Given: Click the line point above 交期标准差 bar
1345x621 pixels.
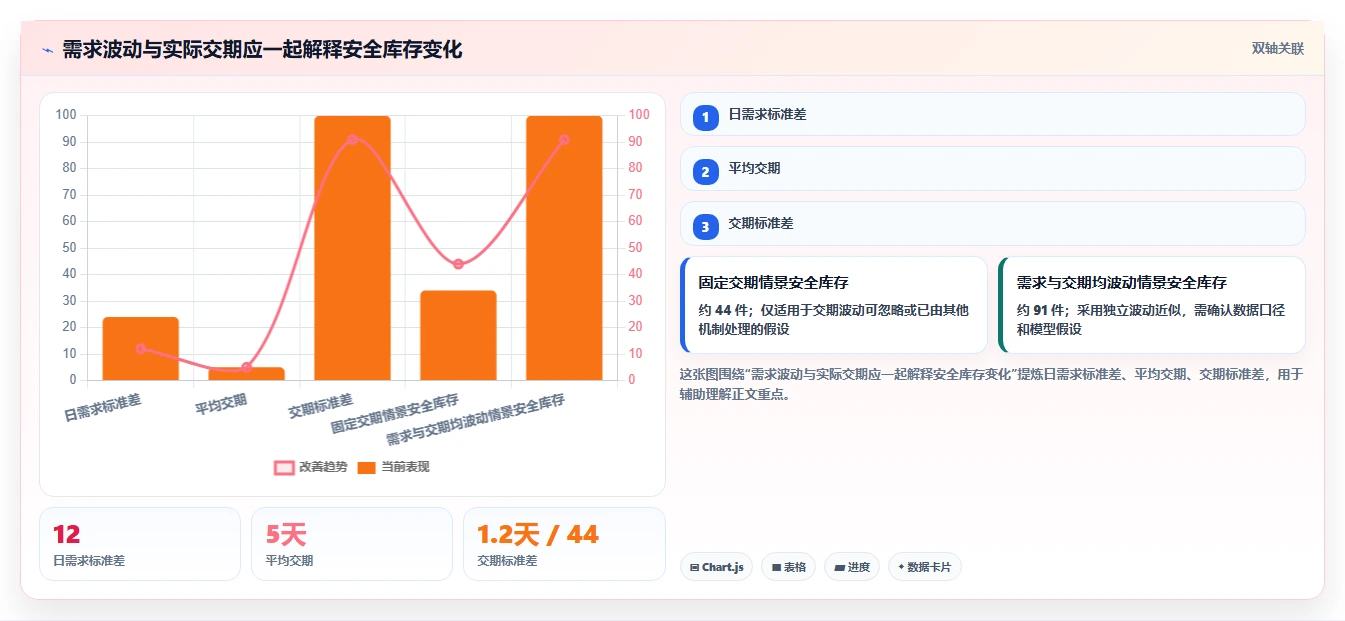Looking at the screenshot, I should [352, 140].
